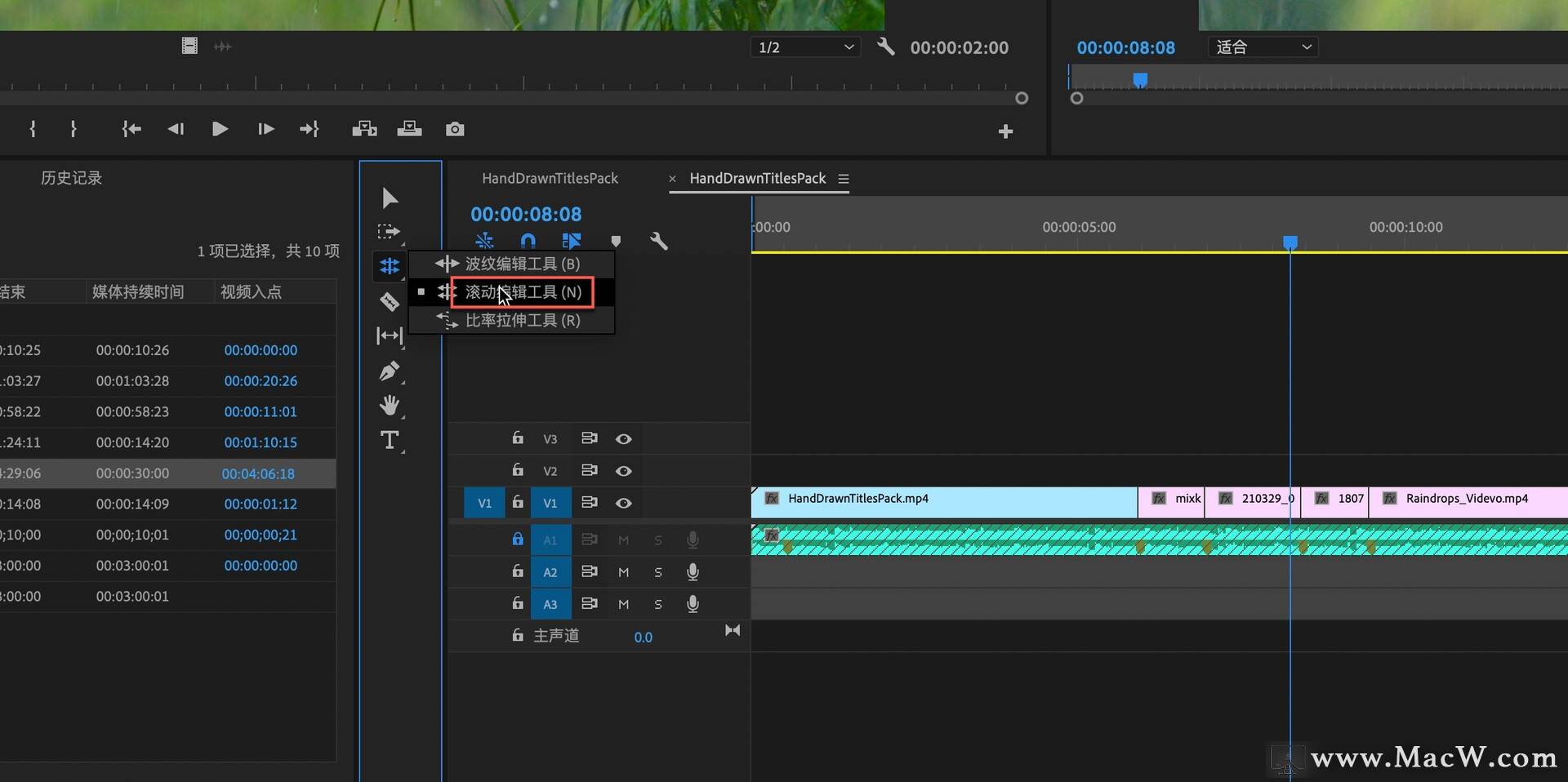
Task: Export frame with camera icon
Action: (x=455, y=129)
